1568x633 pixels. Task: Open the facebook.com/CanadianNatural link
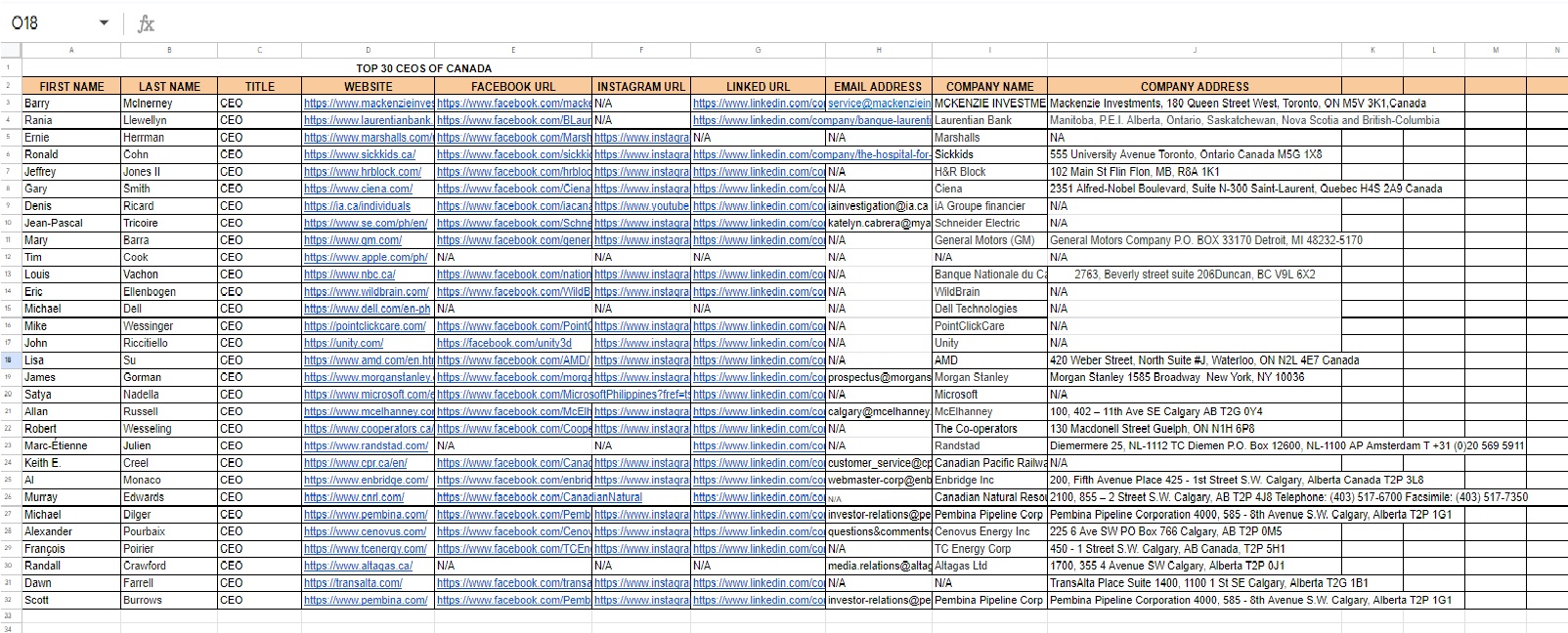540,497
